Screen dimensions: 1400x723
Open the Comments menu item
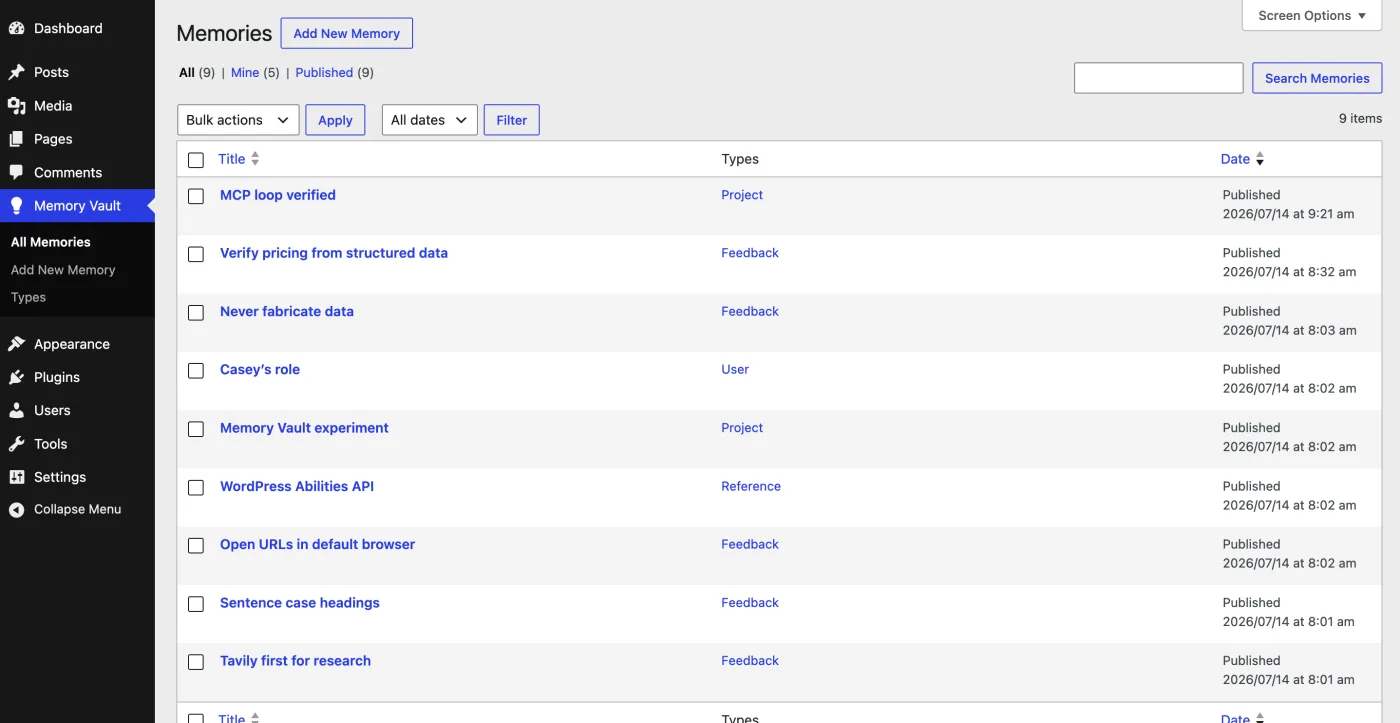point(68,172)
